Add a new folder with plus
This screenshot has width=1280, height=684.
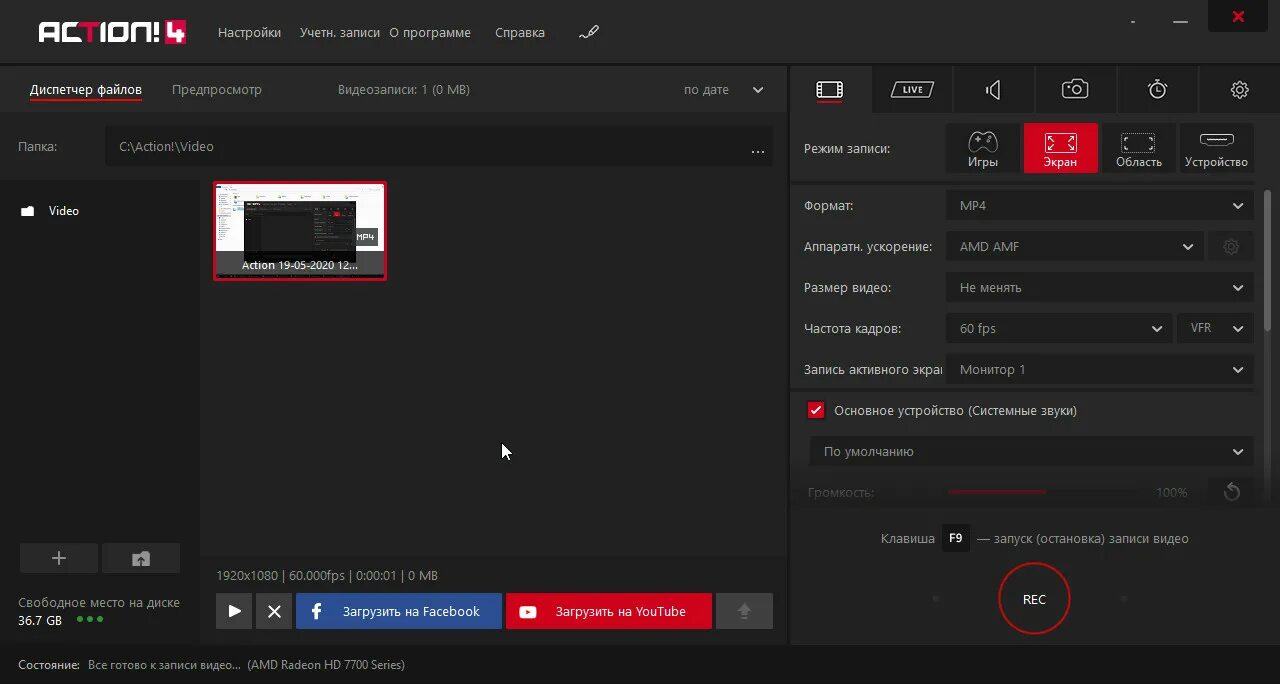click(59, 558)
